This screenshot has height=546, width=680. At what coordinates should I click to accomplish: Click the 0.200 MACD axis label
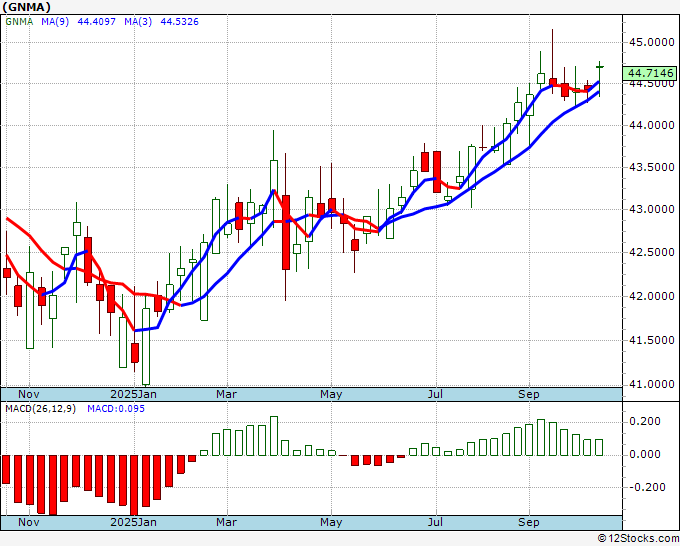[645, 421]
